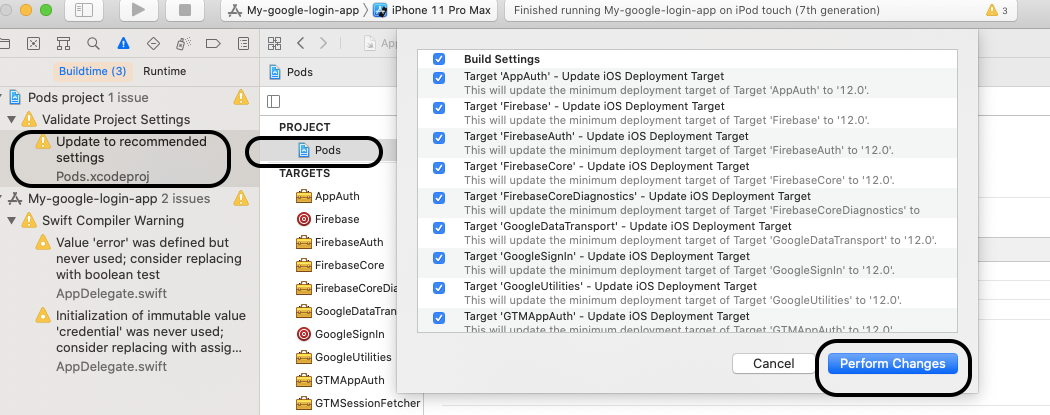Uncheck Target 'GoogleSignIn' deployment target checkbox
Viewport: 1050px width, 415px height.
[x=439, y=258]
